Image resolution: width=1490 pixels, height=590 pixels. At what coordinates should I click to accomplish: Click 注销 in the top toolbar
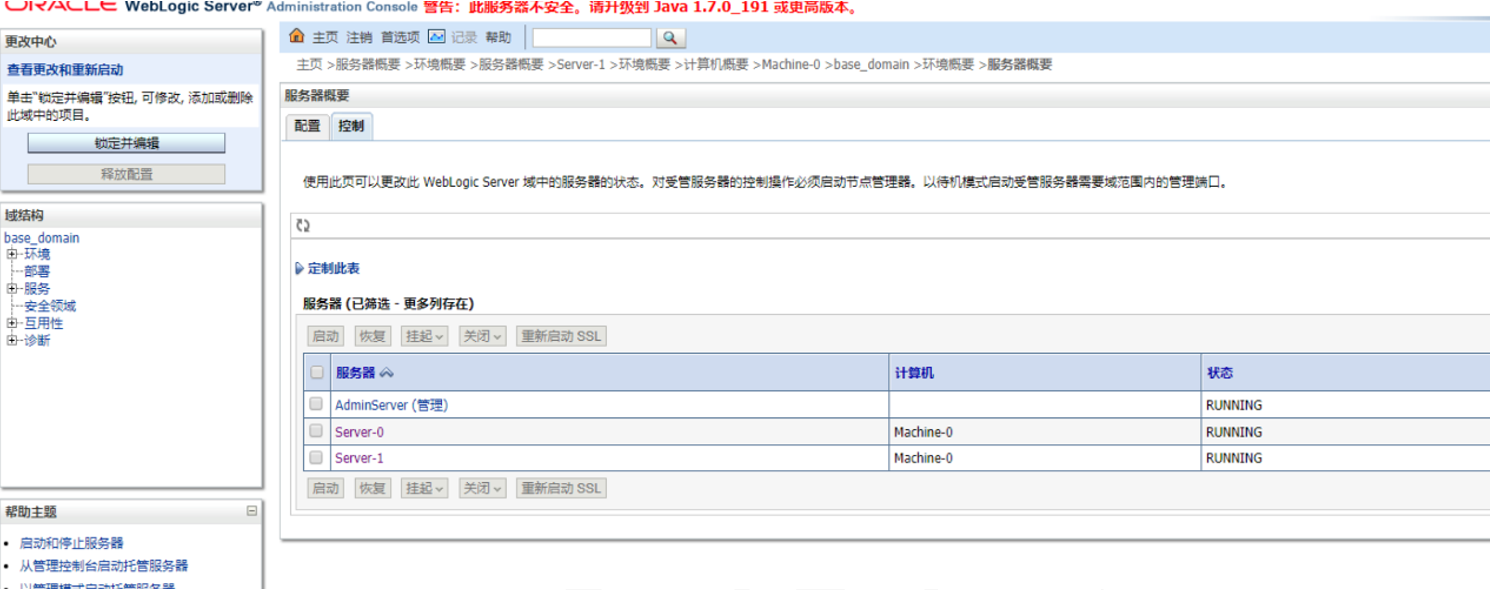[359, 38]
